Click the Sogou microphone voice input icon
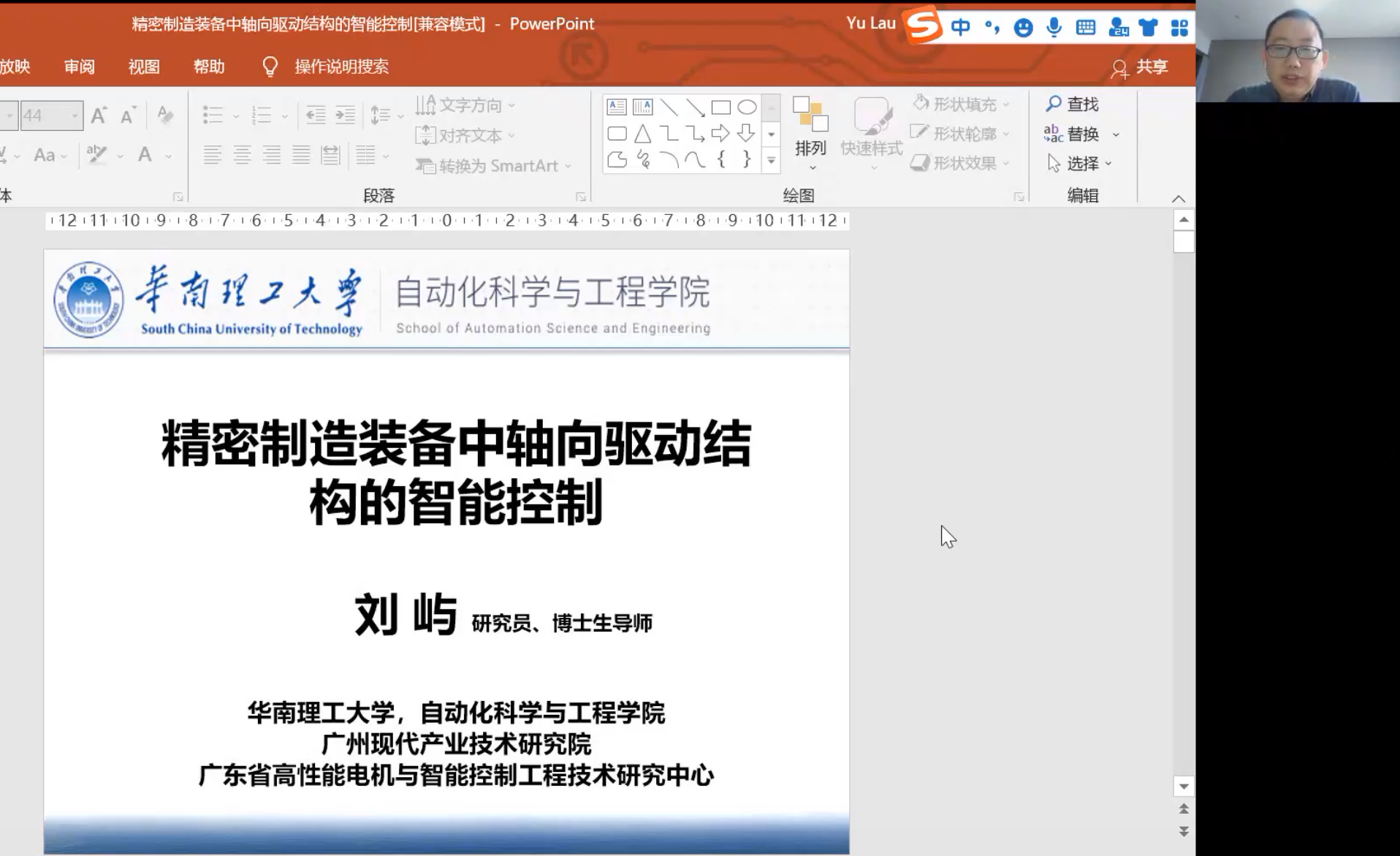 coord(1054,28)
